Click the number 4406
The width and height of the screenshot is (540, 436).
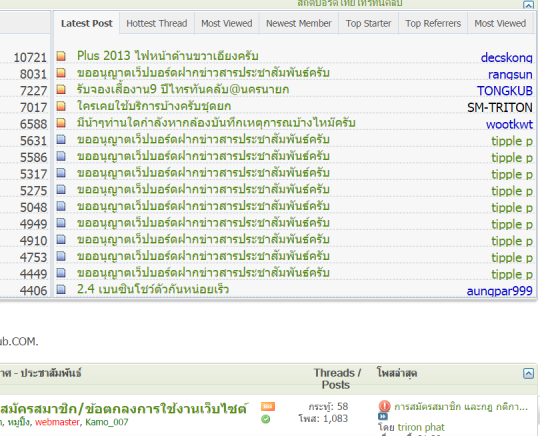33,291
